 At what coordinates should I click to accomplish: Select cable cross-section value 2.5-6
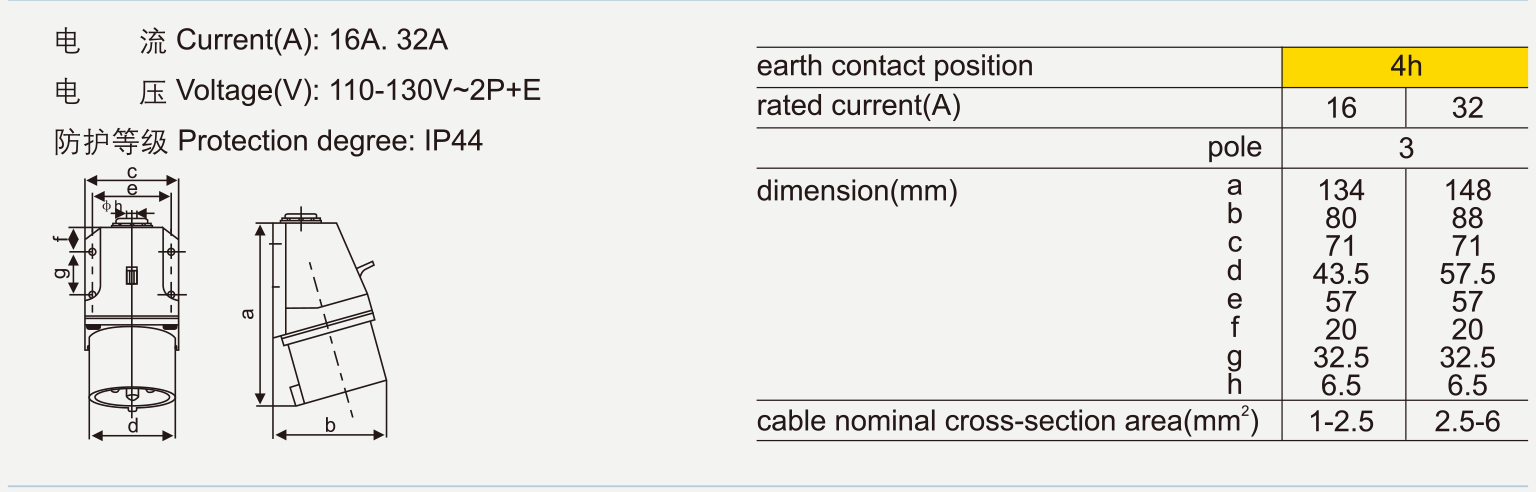pos(1467,422)
